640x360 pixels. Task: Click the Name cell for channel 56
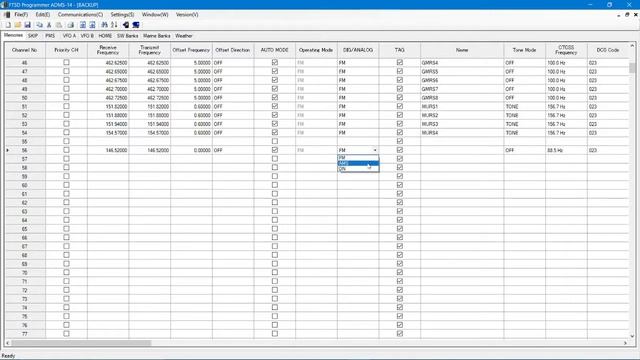462,150
